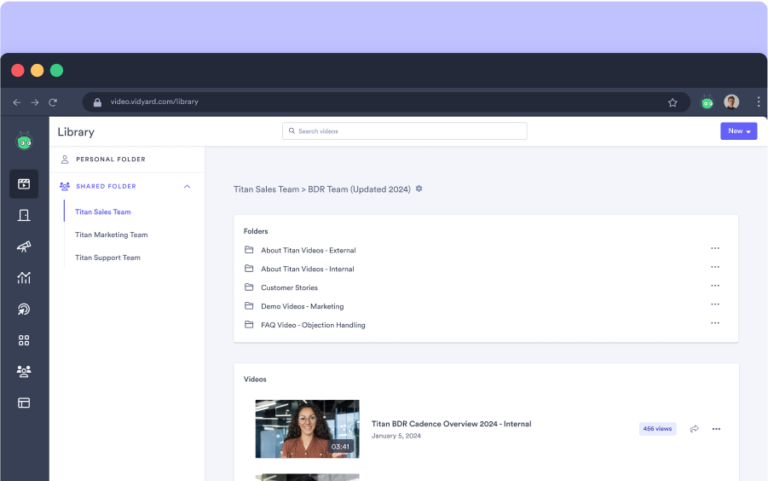Open more options for Titan BDR video

pos(716,429)
